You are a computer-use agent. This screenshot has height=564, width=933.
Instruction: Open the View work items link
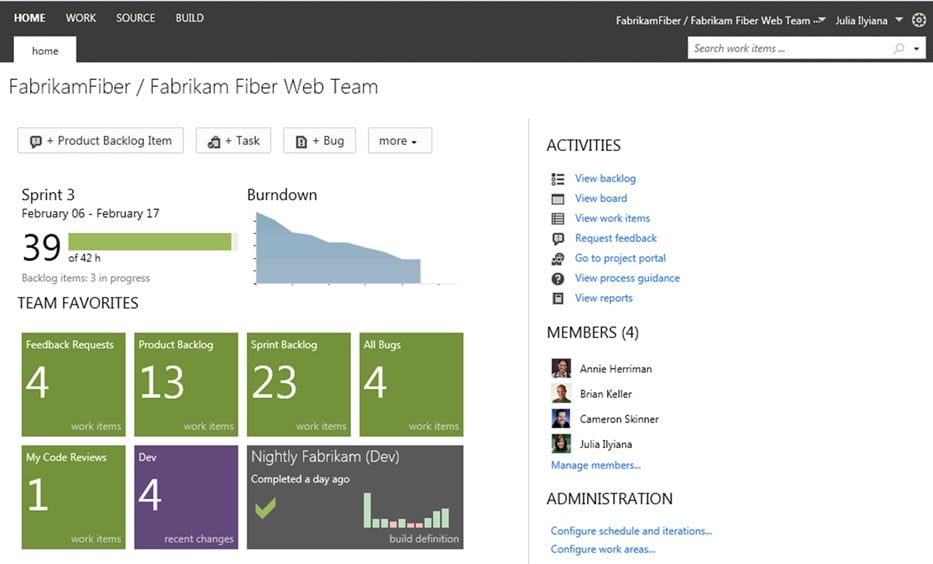point(612,218)
